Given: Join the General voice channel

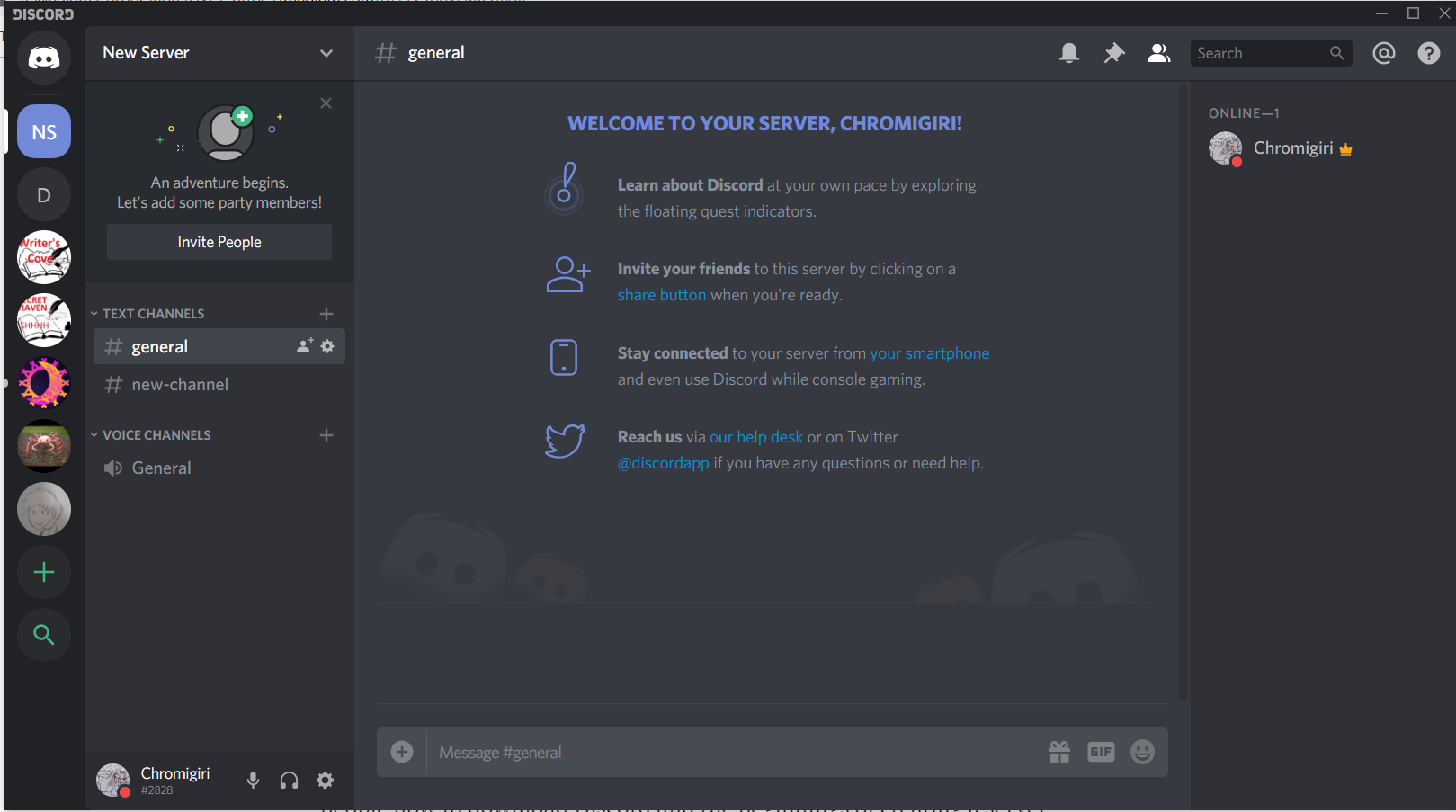Looking at the screenshot, I should (x=219, y=468).
